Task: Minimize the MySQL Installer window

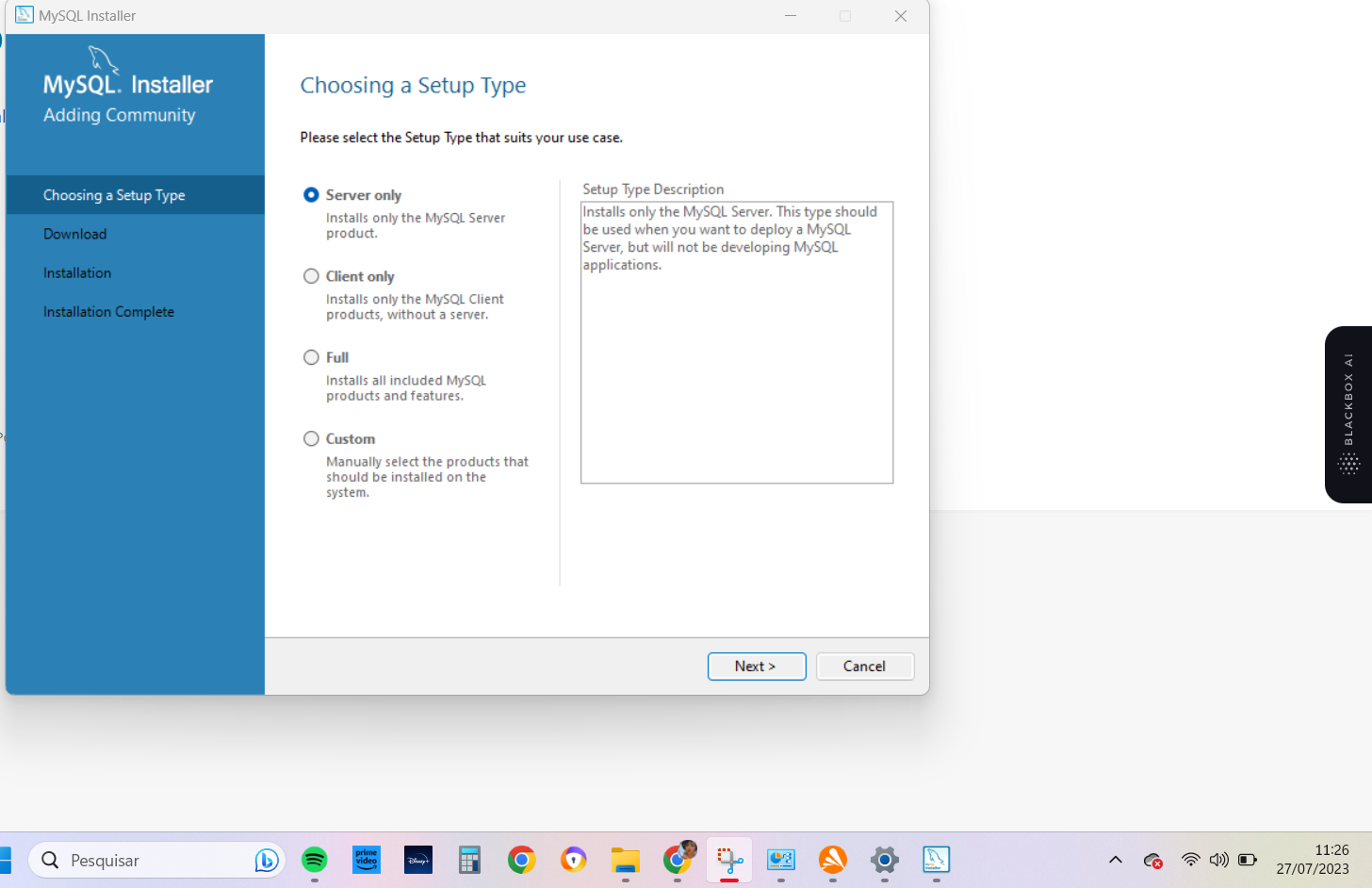Action: (x=791, y=16)
